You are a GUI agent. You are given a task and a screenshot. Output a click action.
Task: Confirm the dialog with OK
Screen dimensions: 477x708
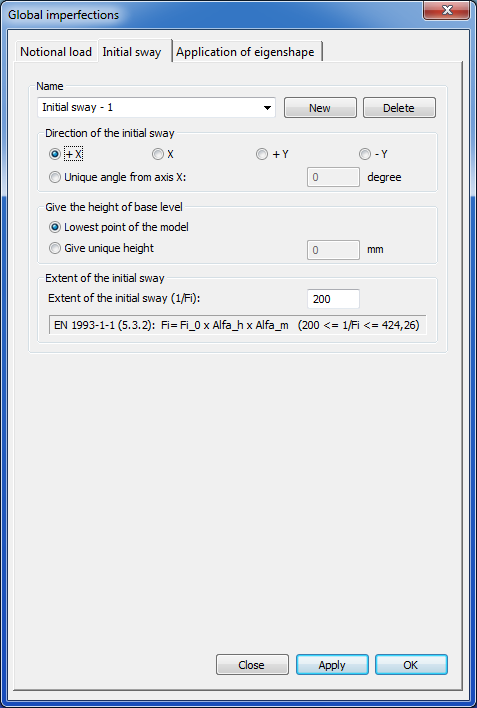point(411,665)
